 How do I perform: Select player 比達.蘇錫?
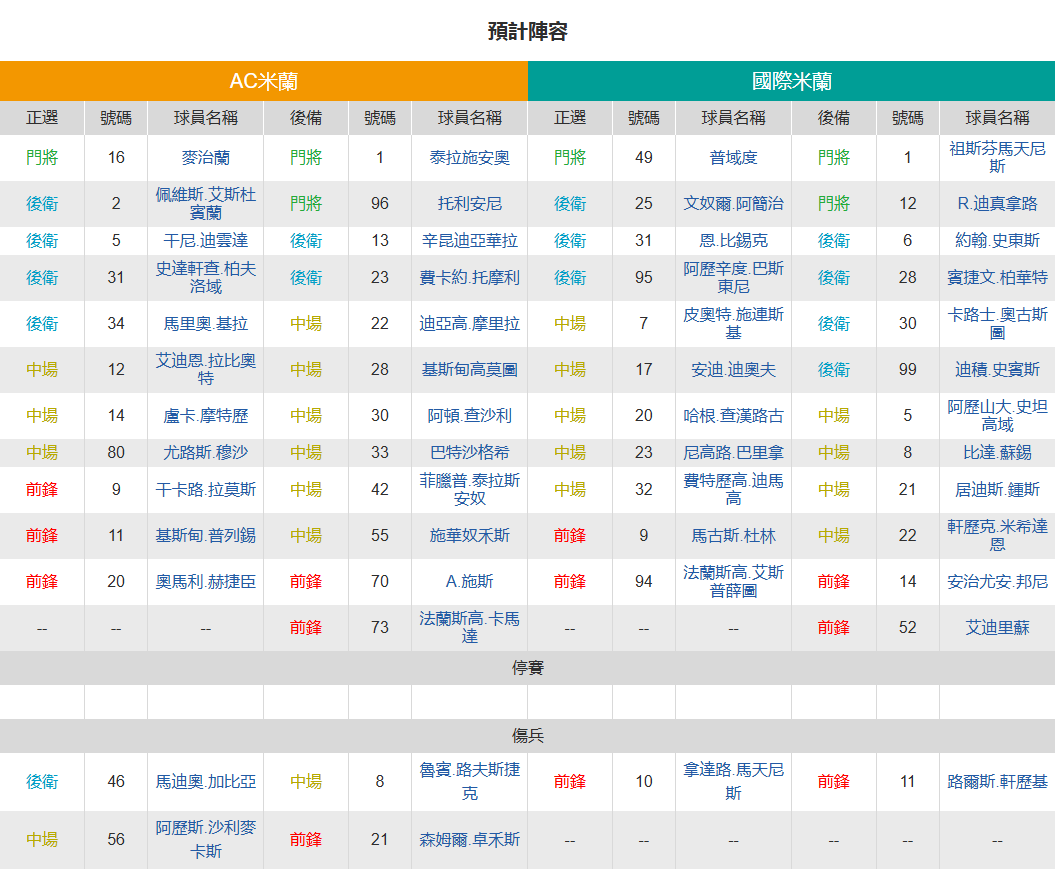[x=997, y=452]
